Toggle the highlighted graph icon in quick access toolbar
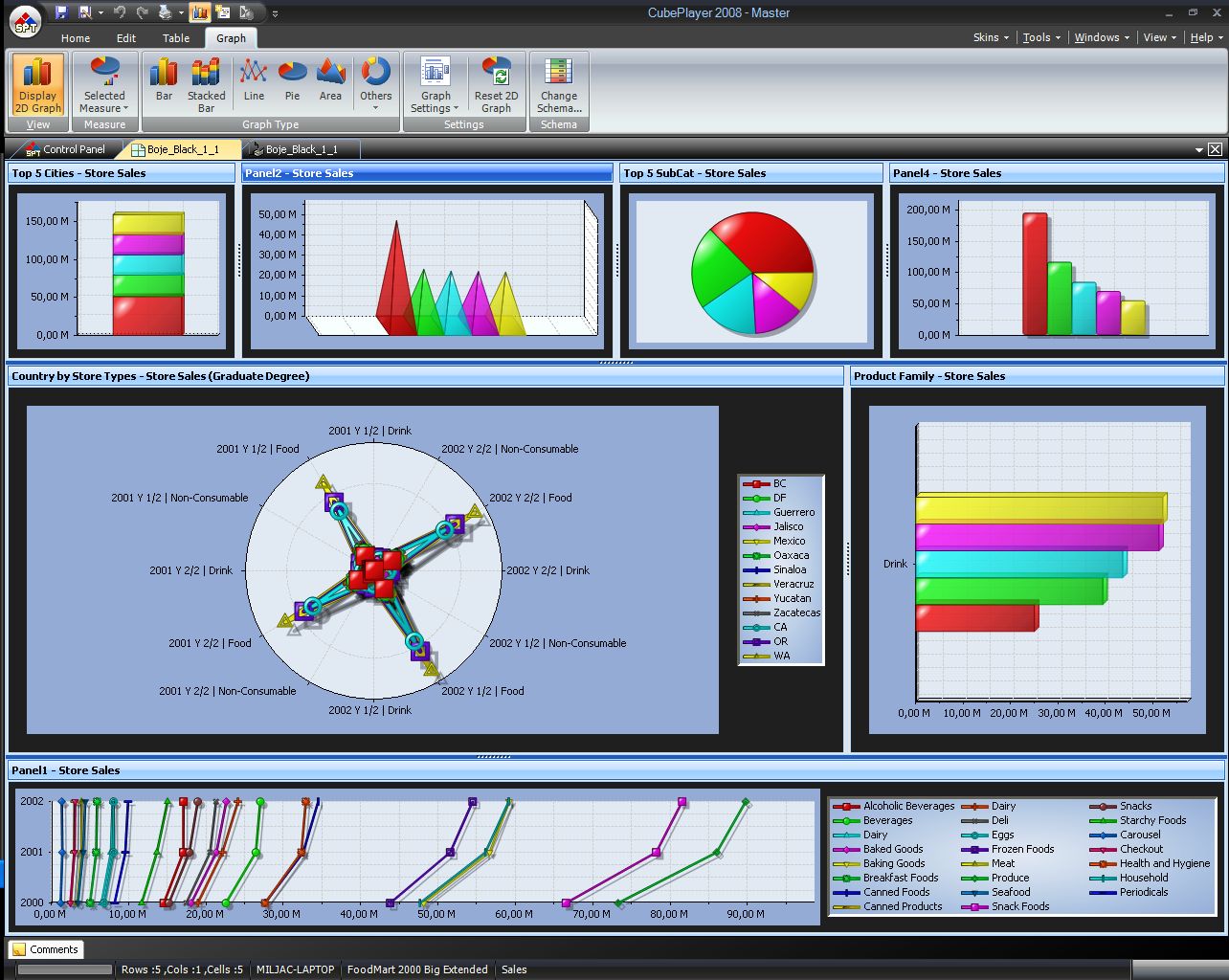1229x980 pixels. pos(200,12)
